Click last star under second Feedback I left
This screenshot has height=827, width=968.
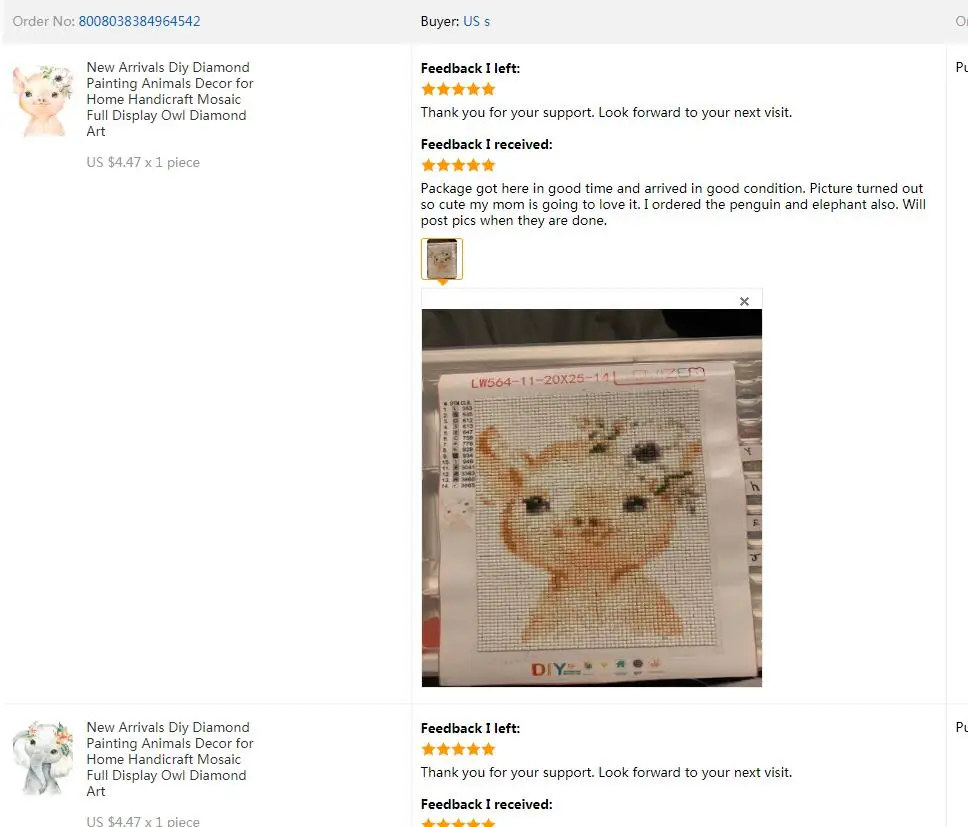[488, 749]
